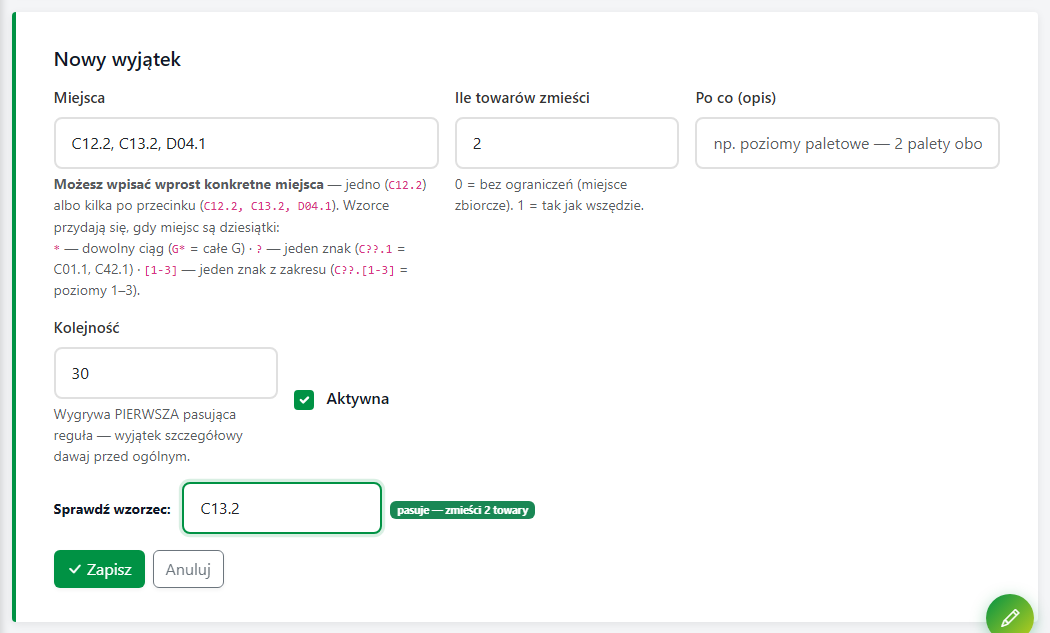
Task: Click the Aktywna checkbox label text
Action: point(358,399)
